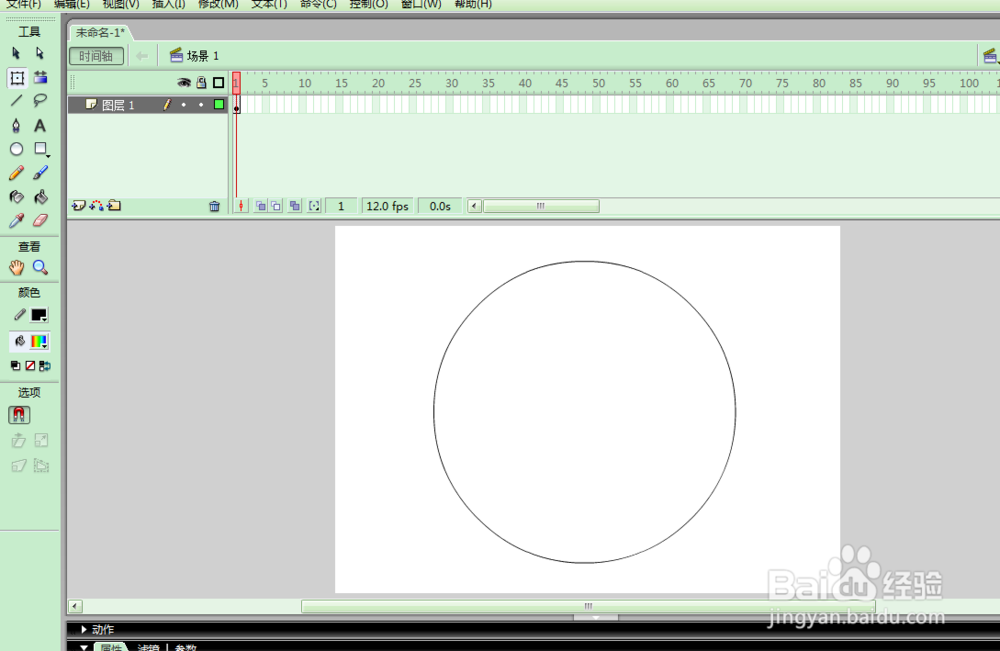Switch to the 未命名-1* document tab

(x=100, y=33)
